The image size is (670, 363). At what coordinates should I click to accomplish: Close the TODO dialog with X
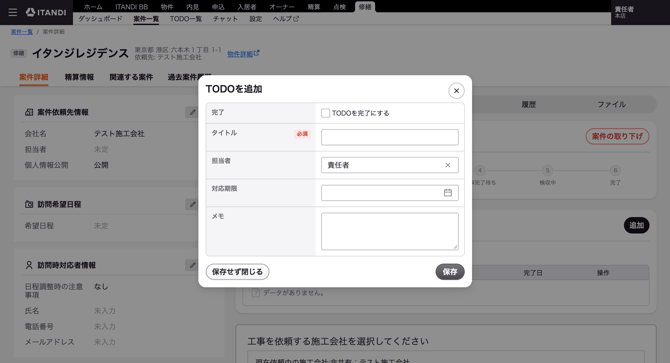coord(456,91)
